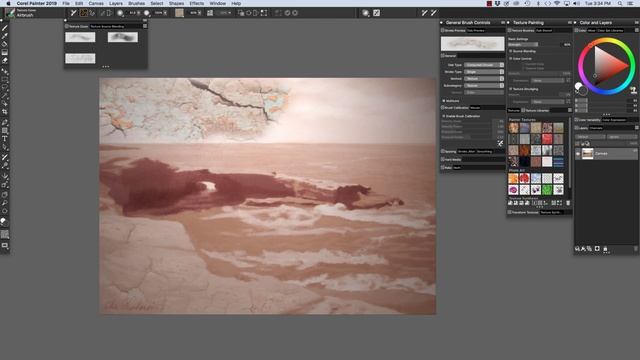This screenshot has width=640, height=360.
Task: Click the highlighted orange icon in property bar
Action: 83,13
